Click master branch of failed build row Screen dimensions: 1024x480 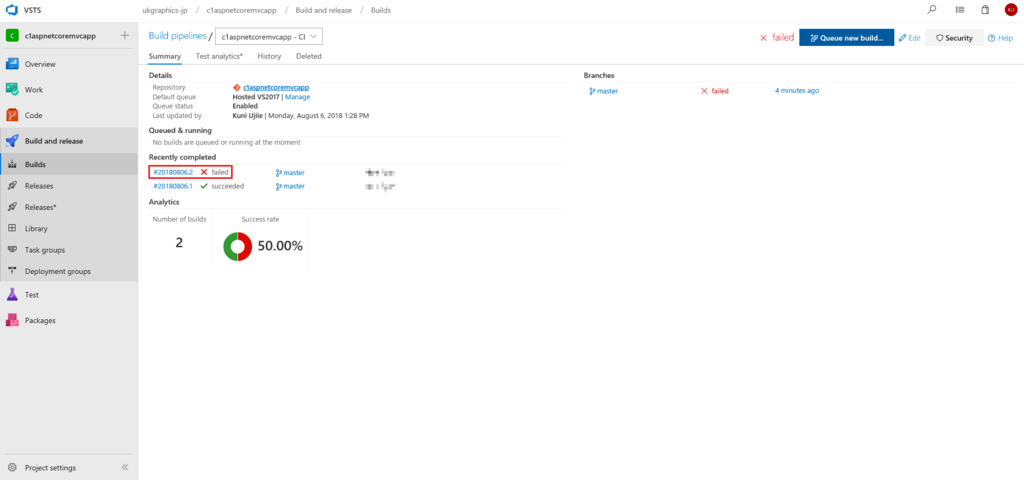tap(290, 172)
